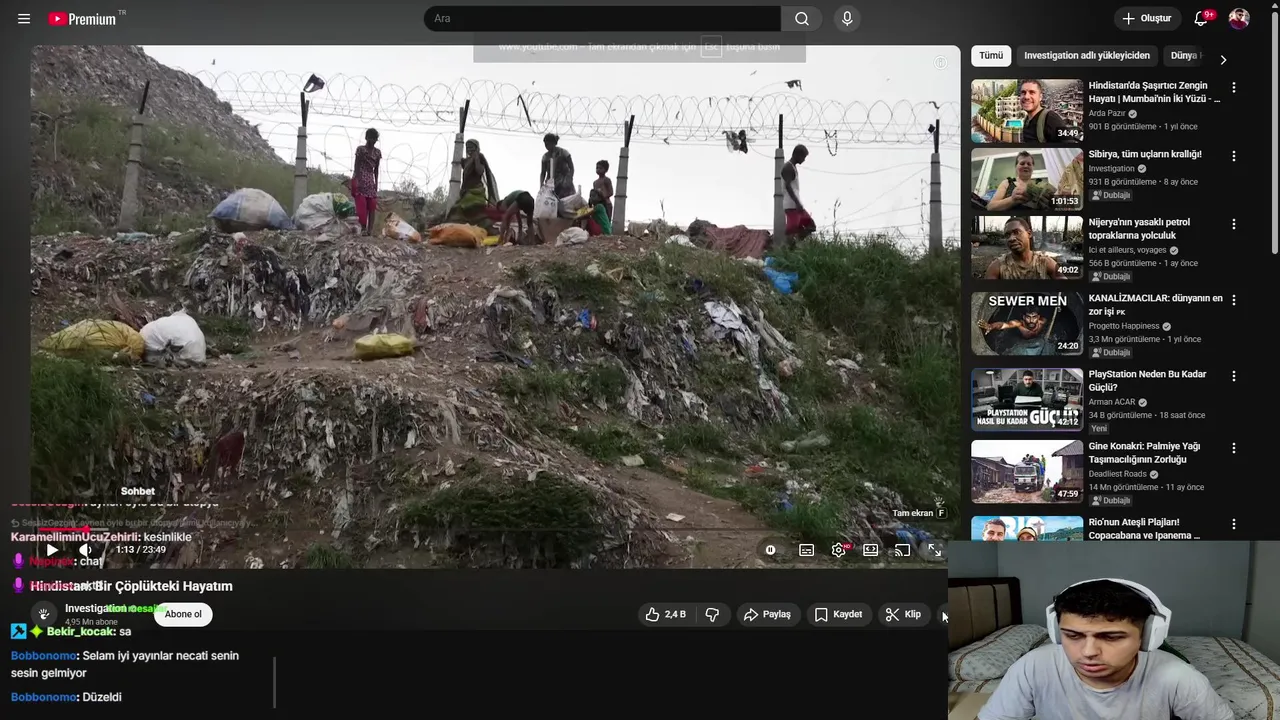The height and width of the screenshot is (720, 1280).
Task: Open the KANALİZMACILAR video title
Action: pos(1155,305)
